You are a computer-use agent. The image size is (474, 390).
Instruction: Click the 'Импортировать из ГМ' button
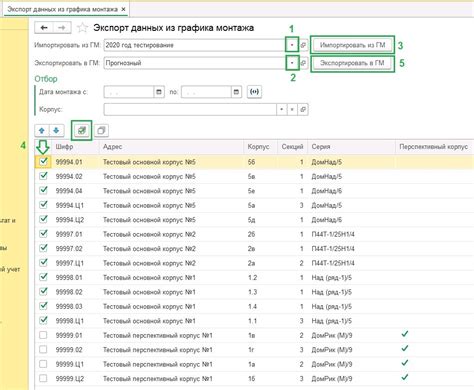(x=352, y=45)
